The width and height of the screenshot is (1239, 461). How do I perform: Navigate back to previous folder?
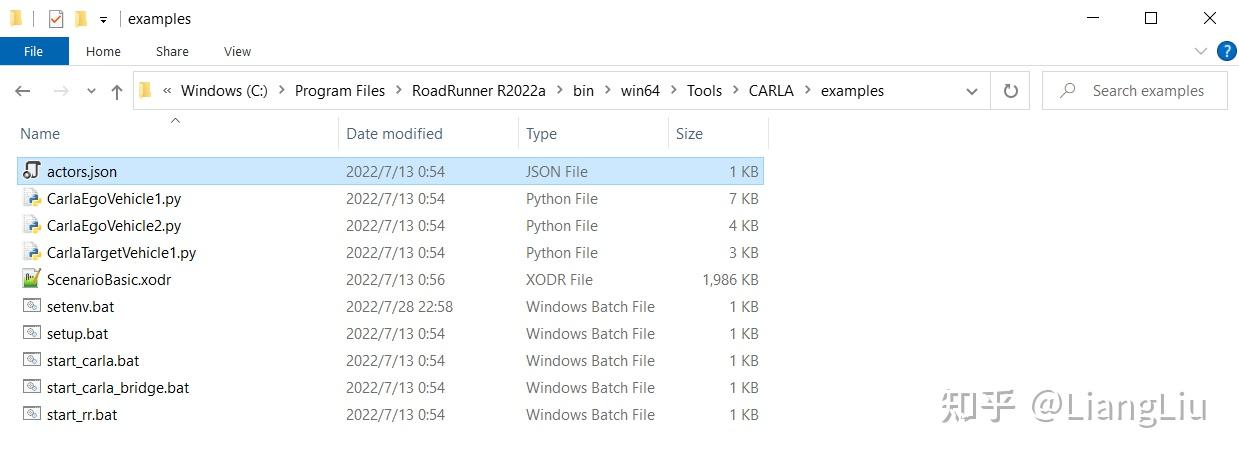23,91
